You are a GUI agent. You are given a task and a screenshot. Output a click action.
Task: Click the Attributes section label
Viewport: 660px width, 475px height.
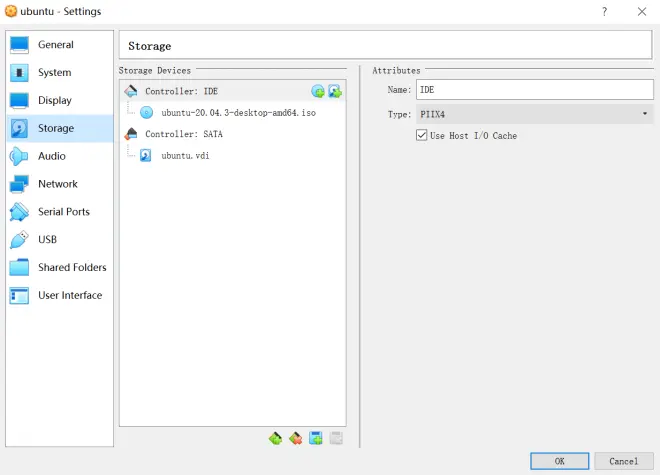pos(396,70)
